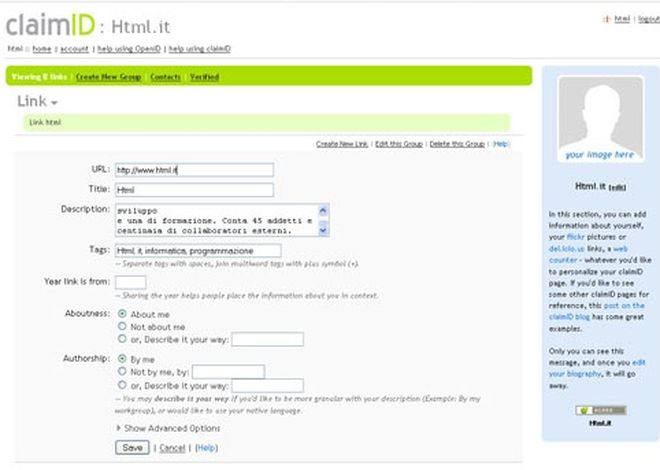The image size is (660, 470).
Task: Click the hCard badge icon in sidebar
Action: [x=601, y=410]
